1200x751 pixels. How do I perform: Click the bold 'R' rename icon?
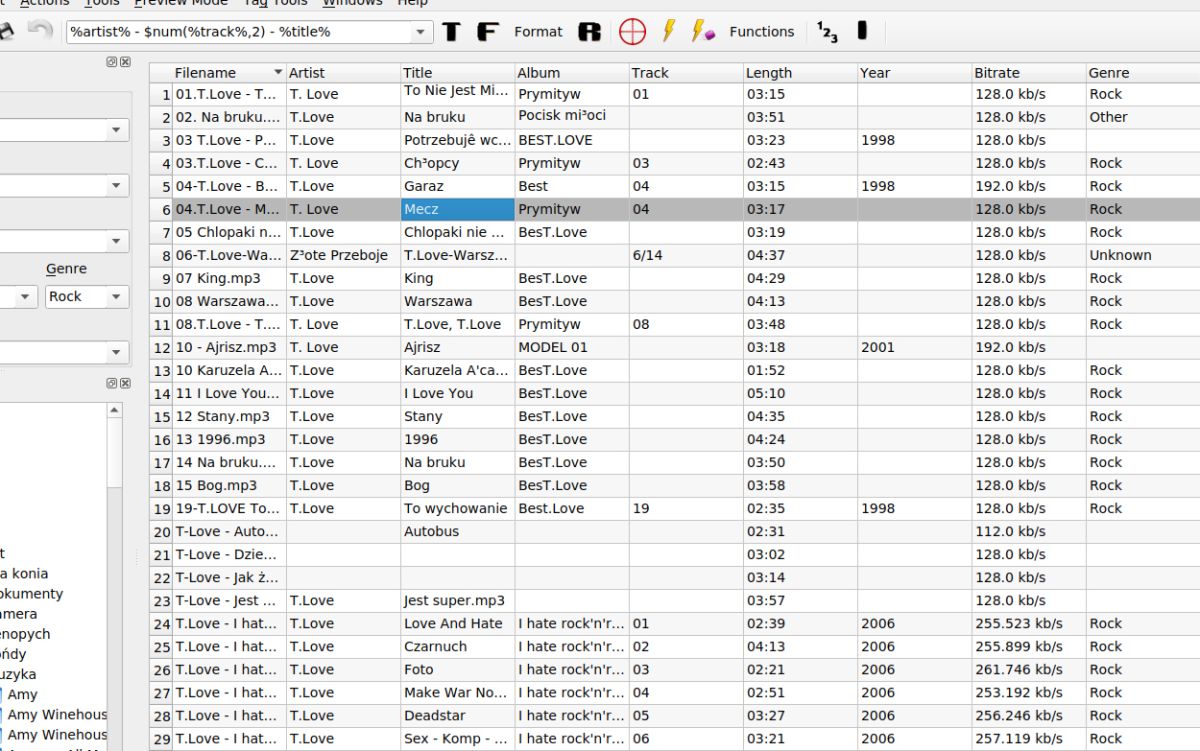[590, 32]
